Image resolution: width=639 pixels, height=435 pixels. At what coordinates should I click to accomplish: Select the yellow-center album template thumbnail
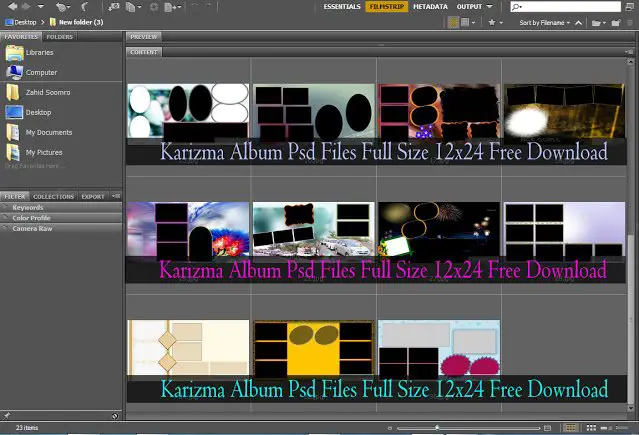click(313, 348)
